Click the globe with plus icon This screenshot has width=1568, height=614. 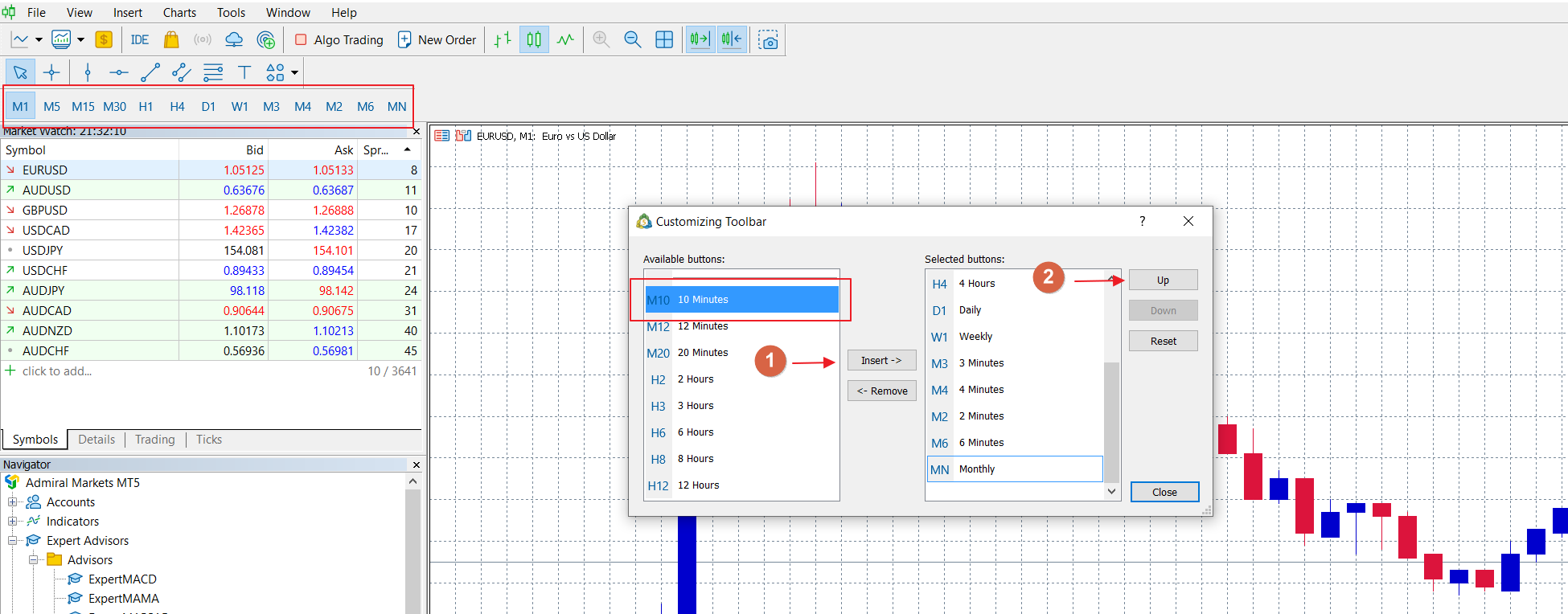click(266, 39)
